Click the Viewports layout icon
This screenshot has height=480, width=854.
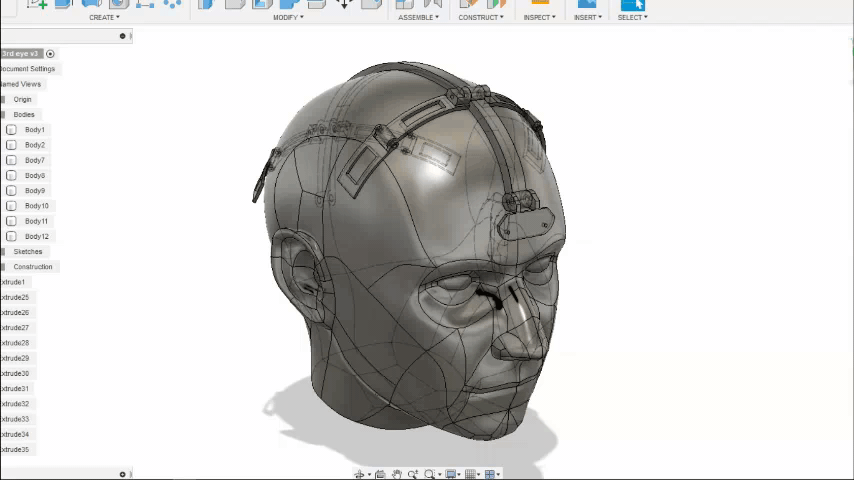click(490, 474)
